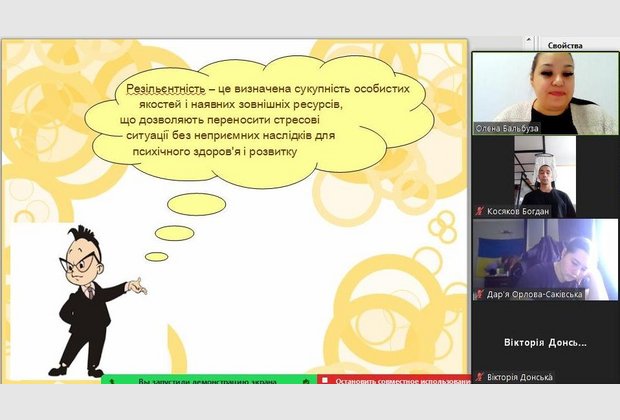Click muted microphone icon beside Косяков Богдан
Viewport: 620px width, 420px height.
coord(480,211)
